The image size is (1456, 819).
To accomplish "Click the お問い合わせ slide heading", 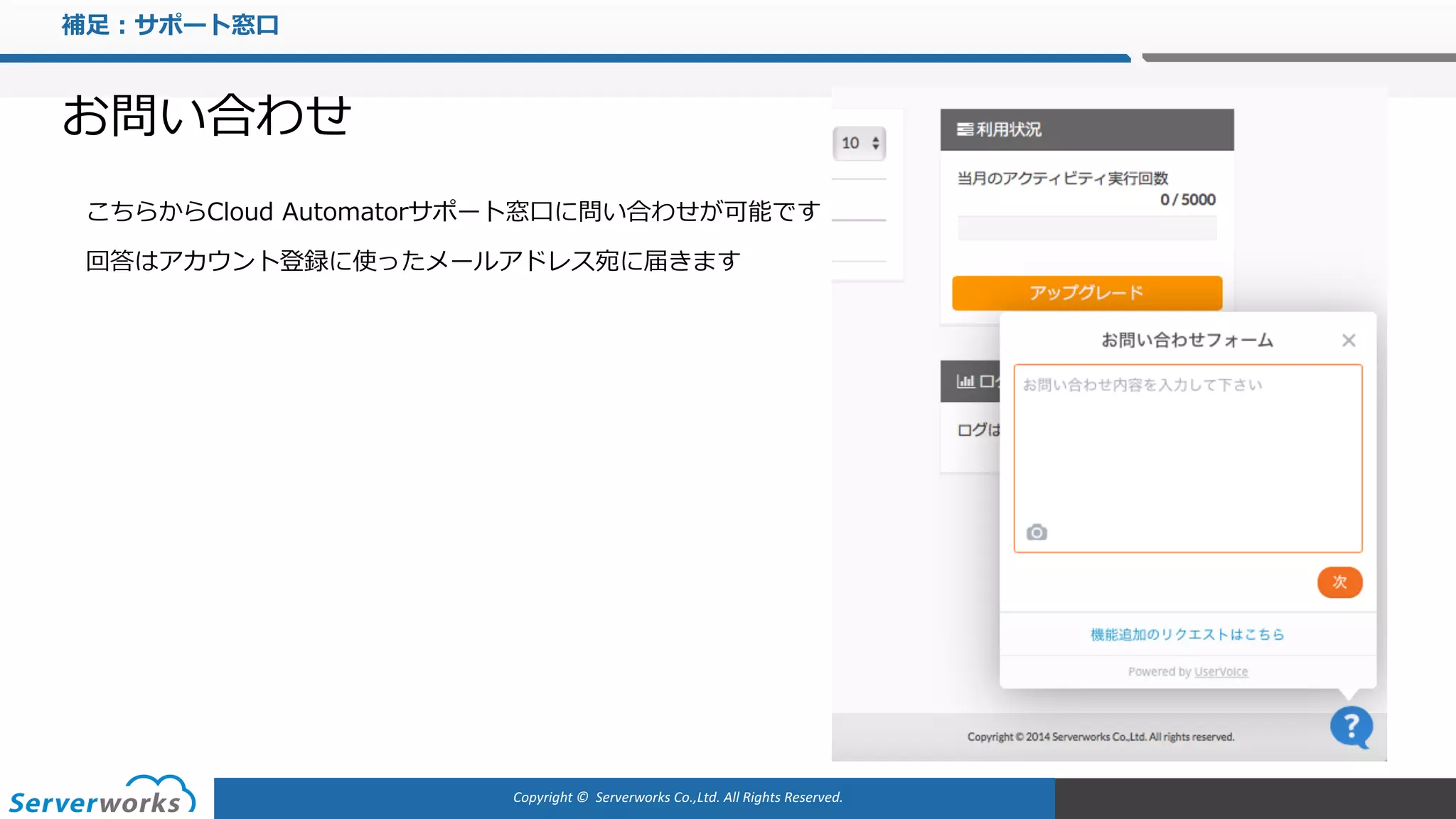I will click(207, 114).
